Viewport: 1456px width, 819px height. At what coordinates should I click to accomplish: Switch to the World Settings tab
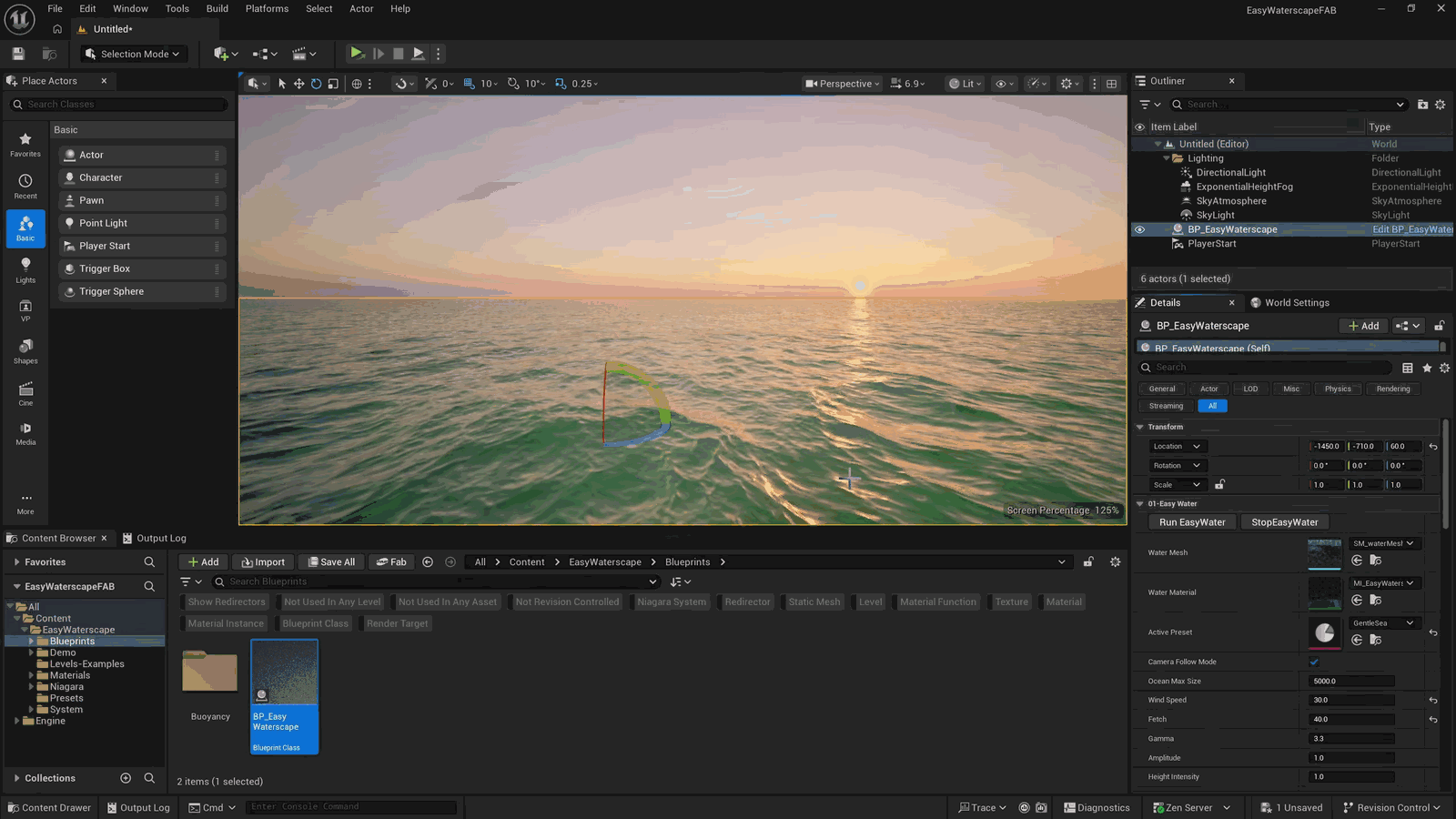(1289, 303)
